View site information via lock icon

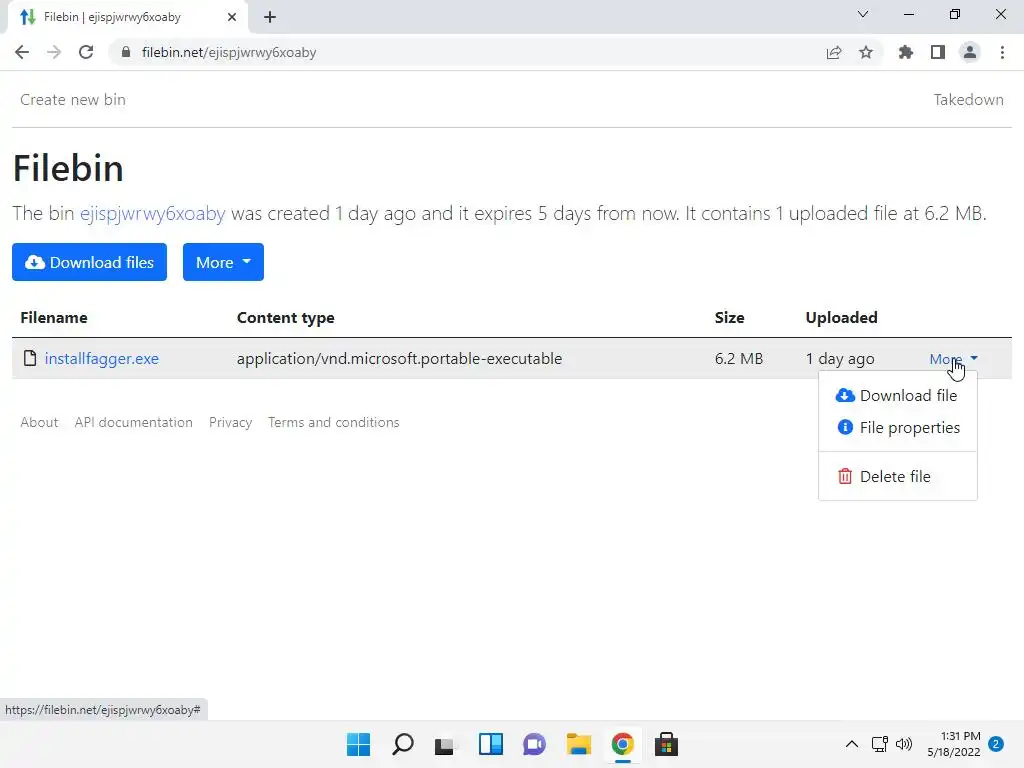[126, 52]
